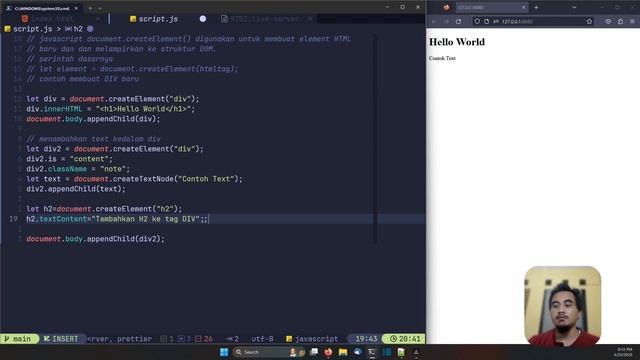Open a new browser tab
The width and height of the screenshot is (640, 360).
[536, 7]
